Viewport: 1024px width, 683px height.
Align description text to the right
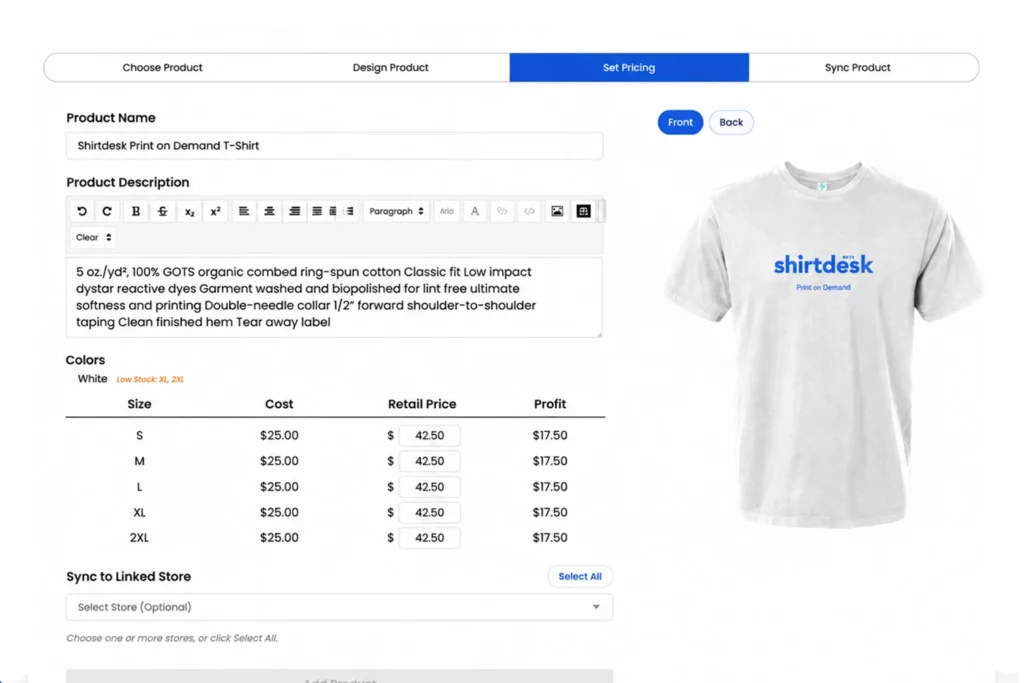pyautogui.click(x=295, y=211)
